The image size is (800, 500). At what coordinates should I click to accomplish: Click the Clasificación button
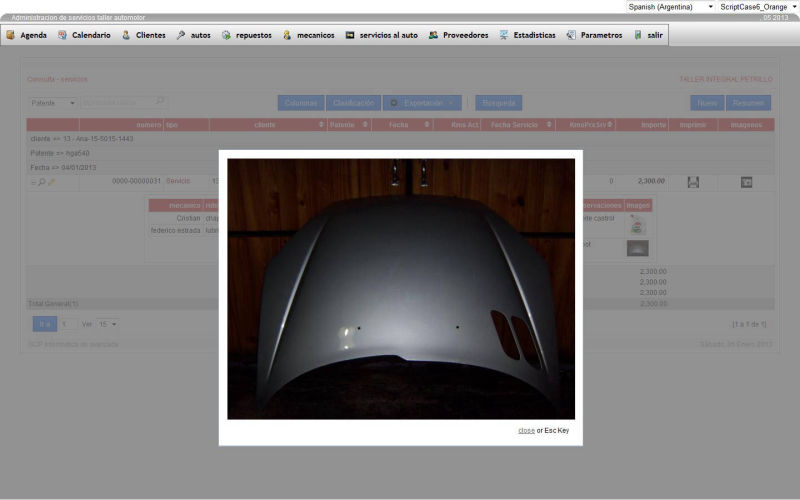pos(353,103)
